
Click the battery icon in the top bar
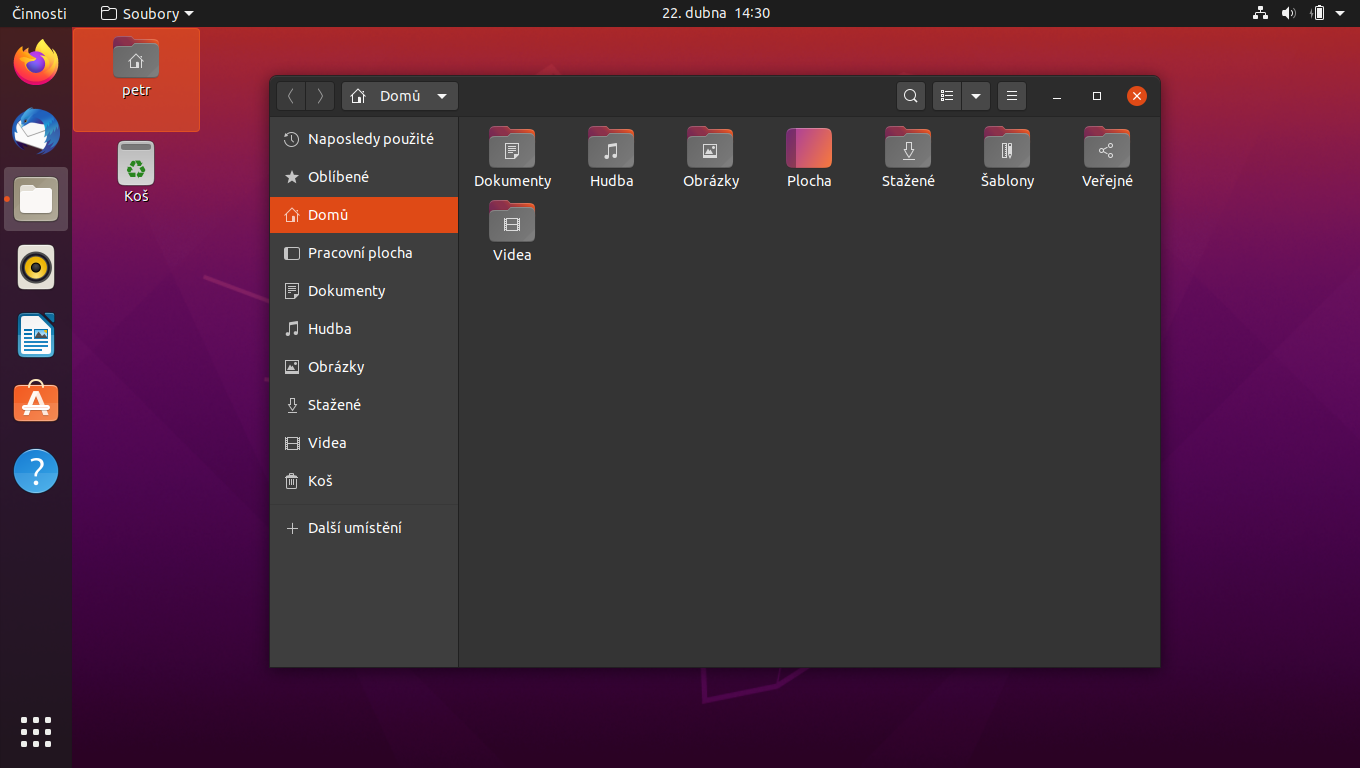(1317, 13)
